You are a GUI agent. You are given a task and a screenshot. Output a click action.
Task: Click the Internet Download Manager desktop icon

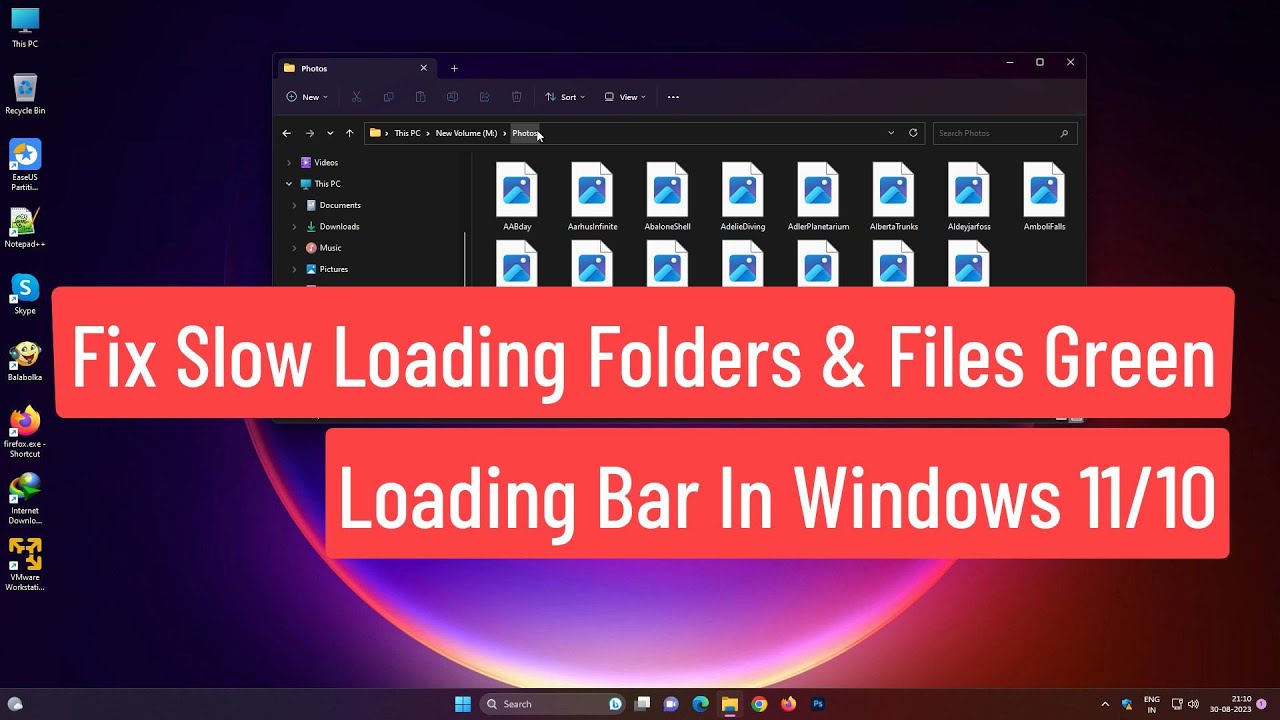[25, 498]
